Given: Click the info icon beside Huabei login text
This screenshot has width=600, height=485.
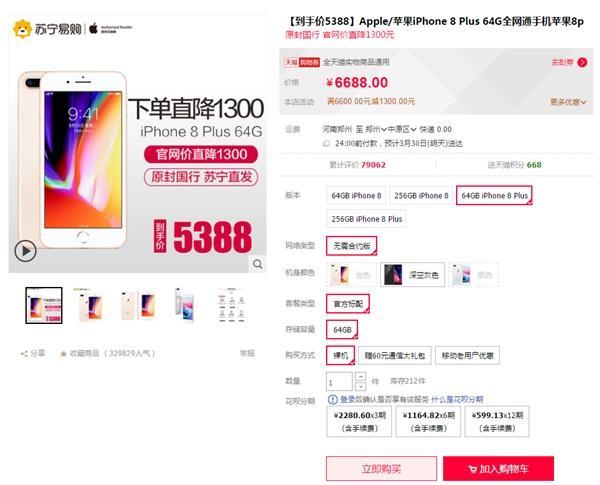Looking at the screenshot, I should tap(333, 400).
